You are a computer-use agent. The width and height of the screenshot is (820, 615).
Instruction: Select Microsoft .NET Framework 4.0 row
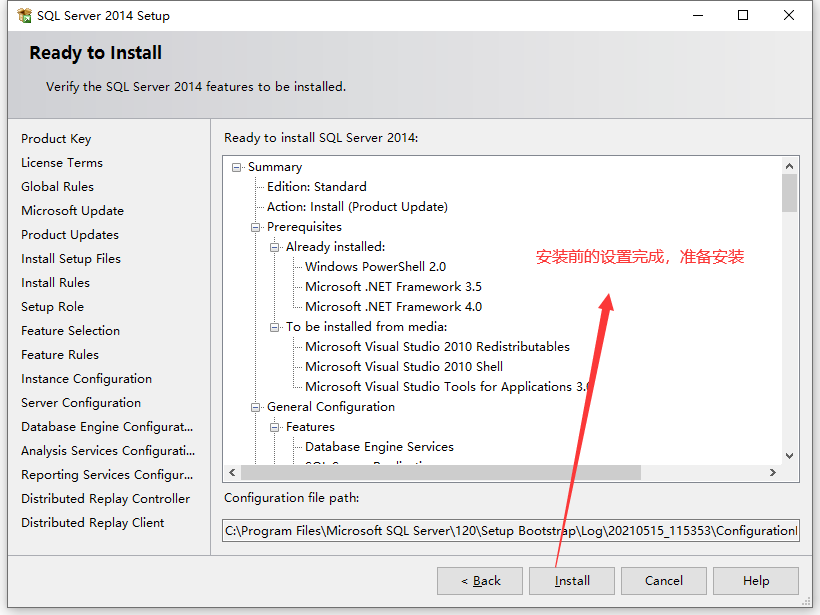393,307
